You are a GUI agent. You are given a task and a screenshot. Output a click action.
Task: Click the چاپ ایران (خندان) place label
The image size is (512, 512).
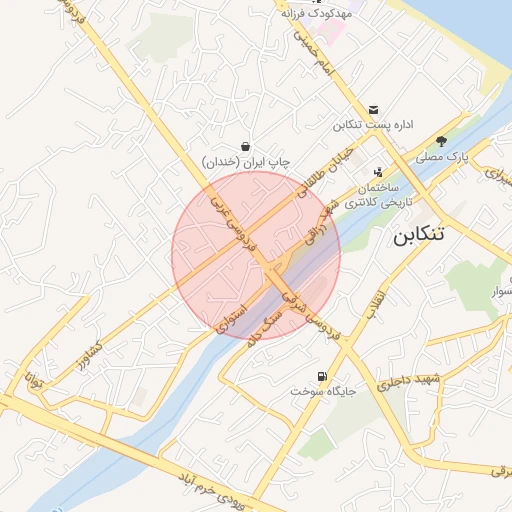[x=246, y=163]
